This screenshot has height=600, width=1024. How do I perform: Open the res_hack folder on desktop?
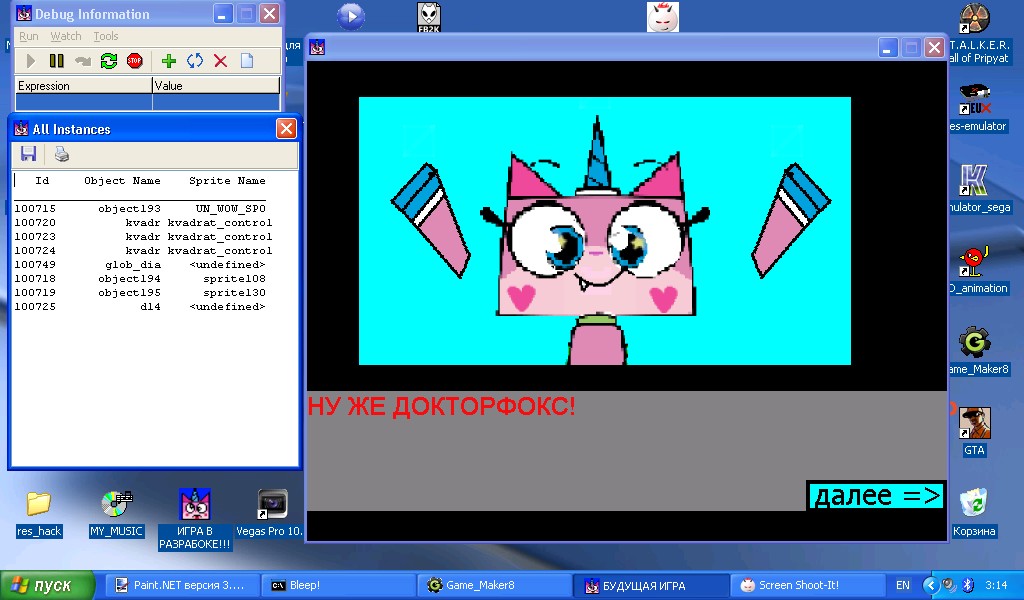(x=39, y=514)
